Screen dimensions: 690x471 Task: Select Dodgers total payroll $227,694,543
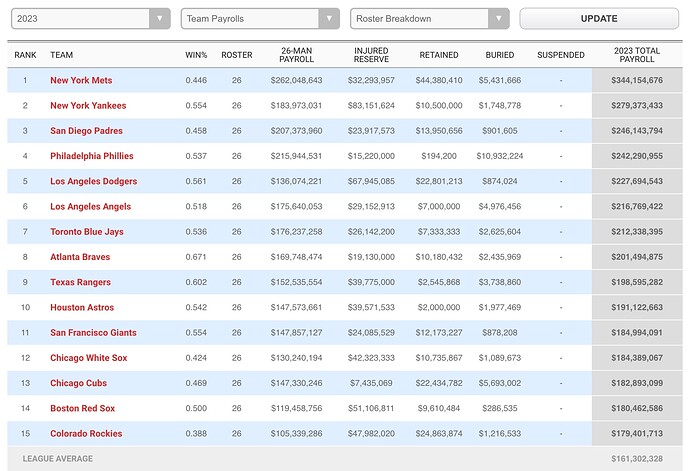tap(637, 181)
